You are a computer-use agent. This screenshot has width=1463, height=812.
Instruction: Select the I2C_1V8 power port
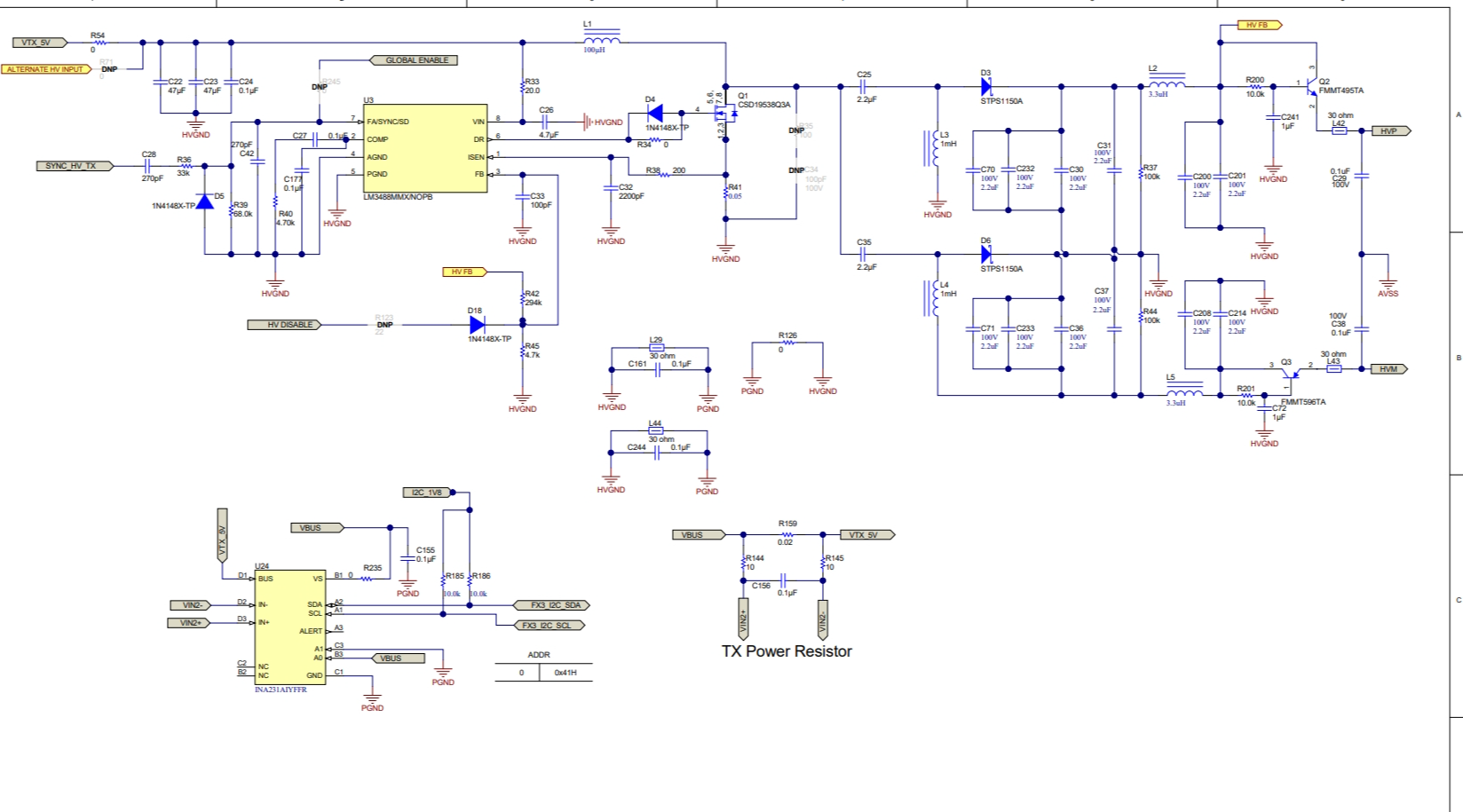429,492
